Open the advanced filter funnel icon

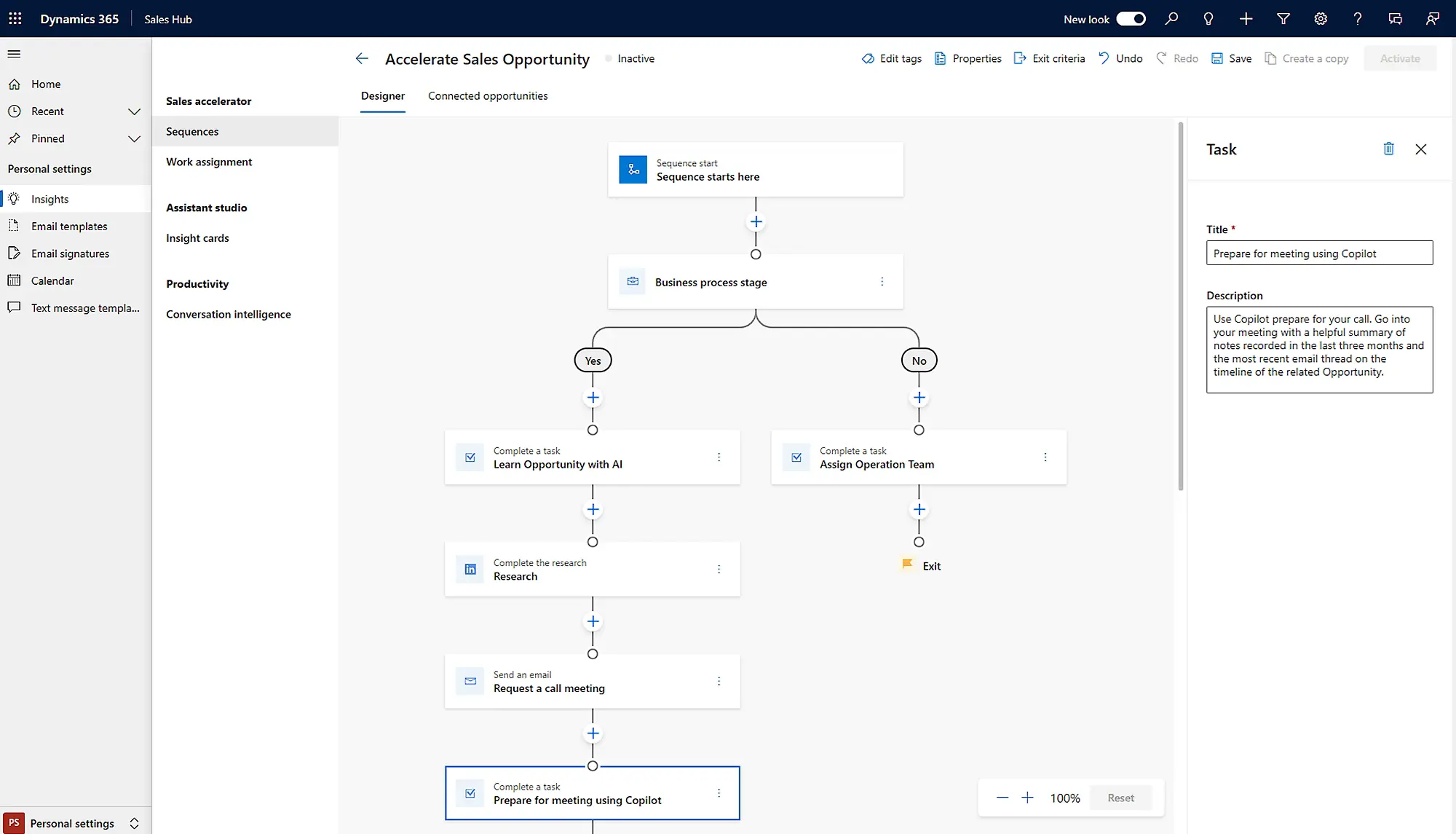click(x=1283, y=19)
